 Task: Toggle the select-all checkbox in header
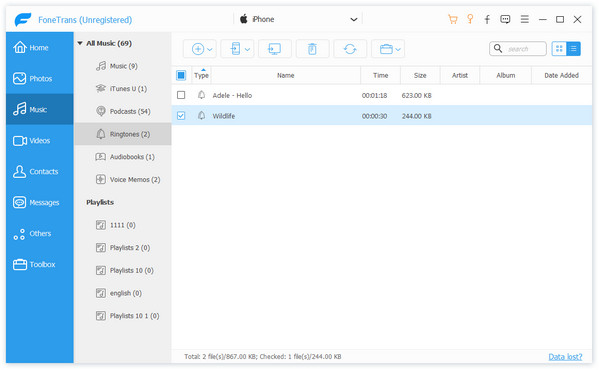click(181, 75)
